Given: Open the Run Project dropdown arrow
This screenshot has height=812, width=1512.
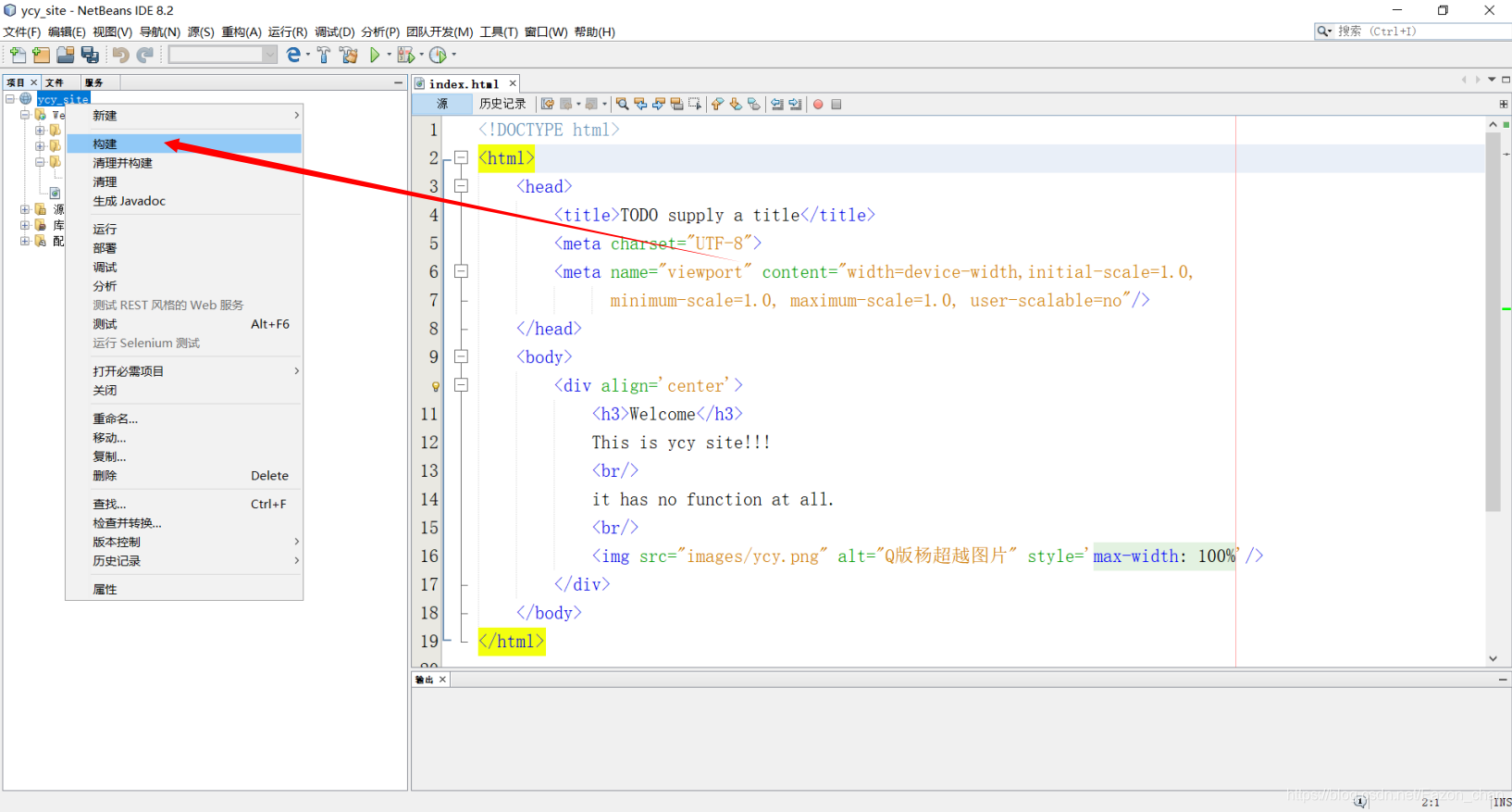Looking at the screenshot, I should click(389, 56).
